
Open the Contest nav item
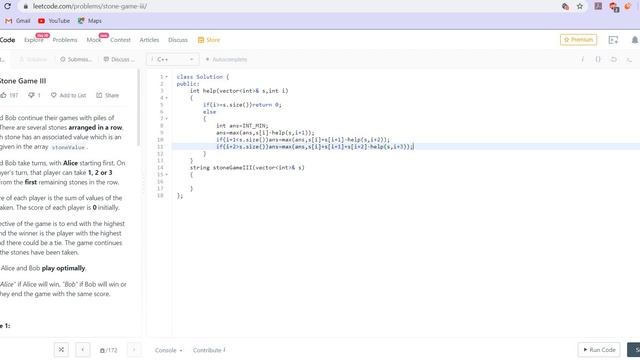(120, 40)
